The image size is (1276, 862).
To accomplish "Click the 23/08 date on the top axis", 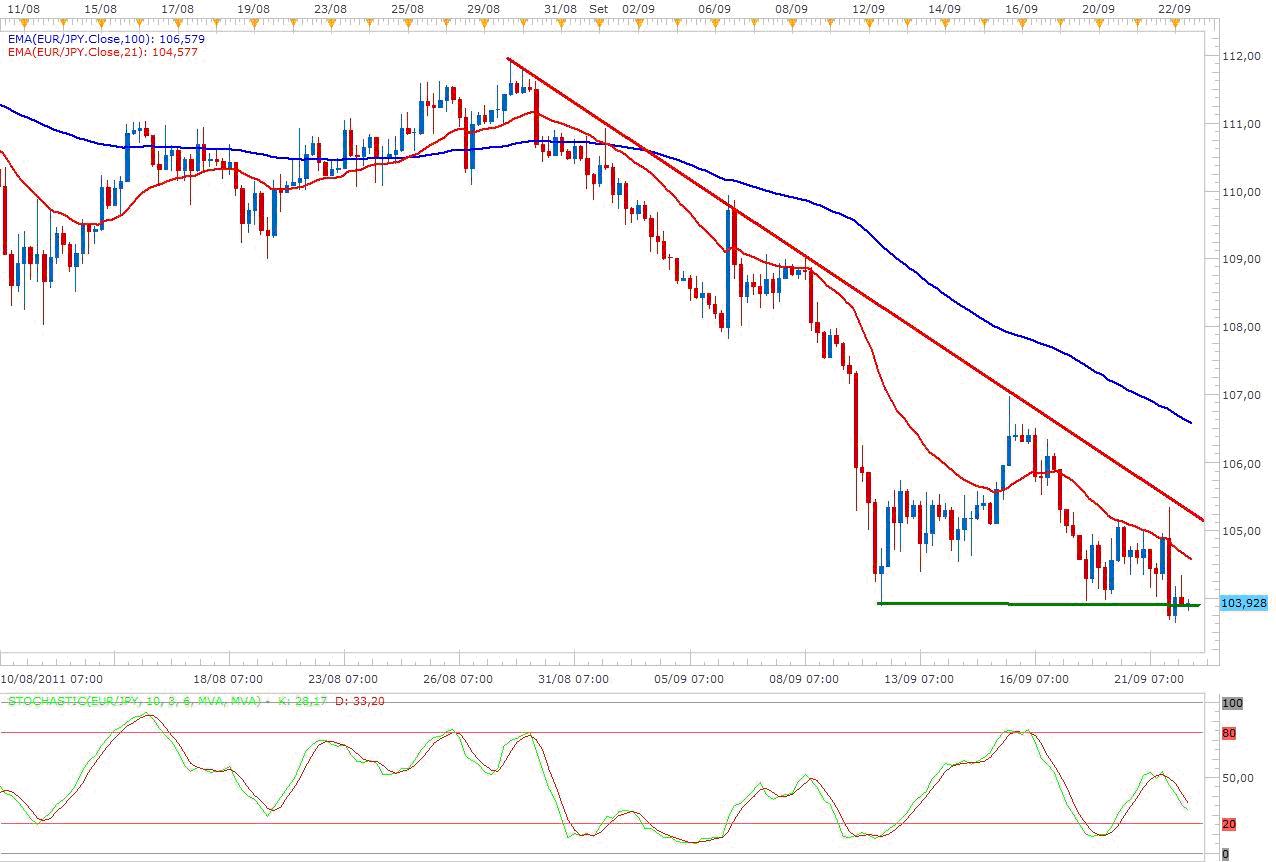I will pyautogui.click(x=330, y=7).
